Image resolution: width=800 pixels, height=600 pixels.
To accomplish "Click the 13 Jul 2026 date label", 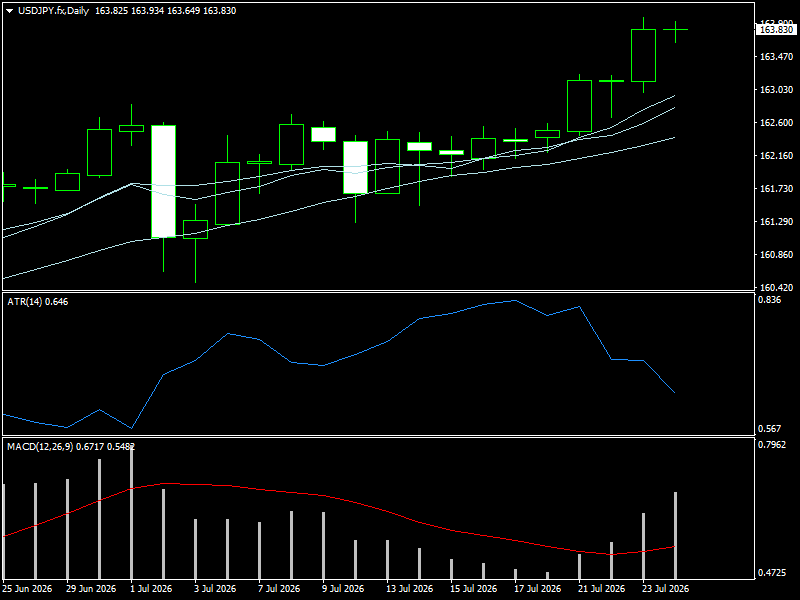I will [410, 589].
